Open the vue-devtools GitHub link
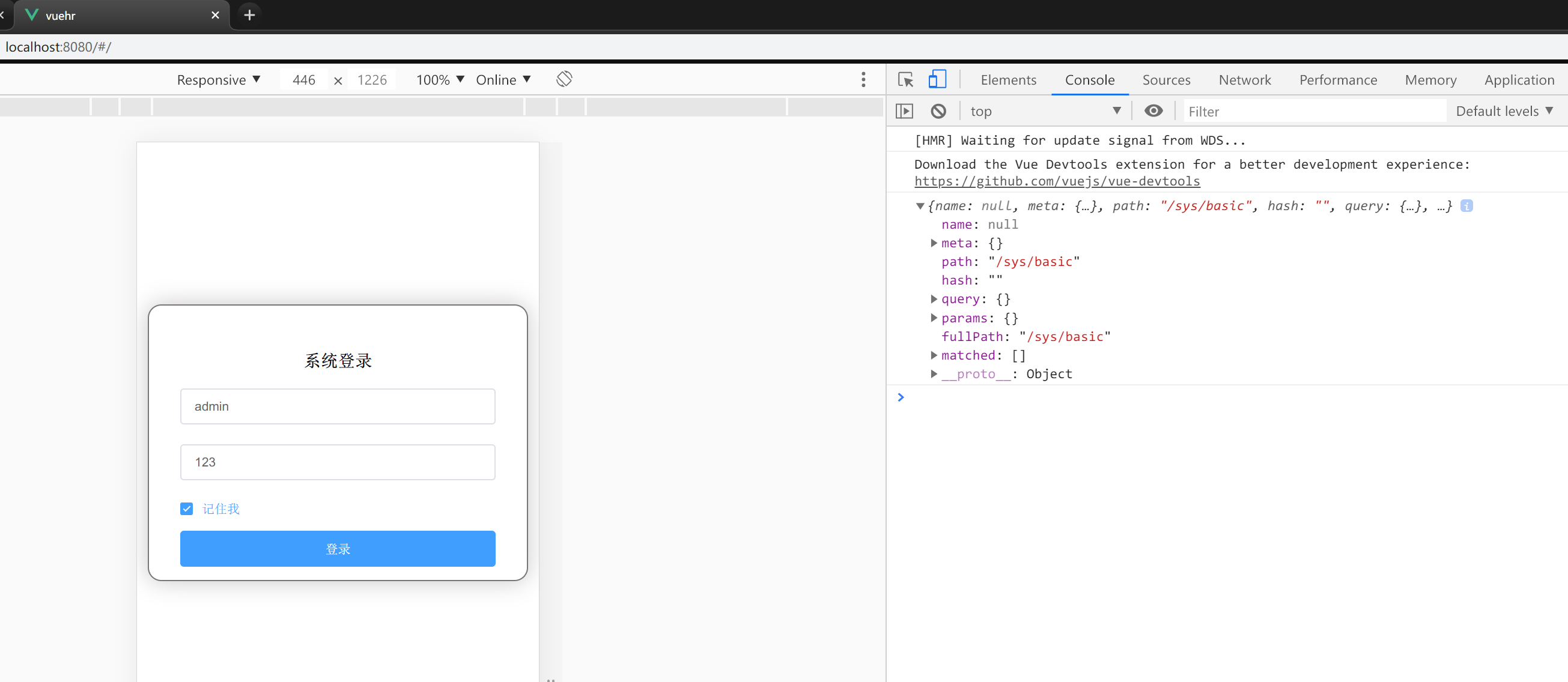Viewport: 1568px width, 682px height. (1057, 181)
